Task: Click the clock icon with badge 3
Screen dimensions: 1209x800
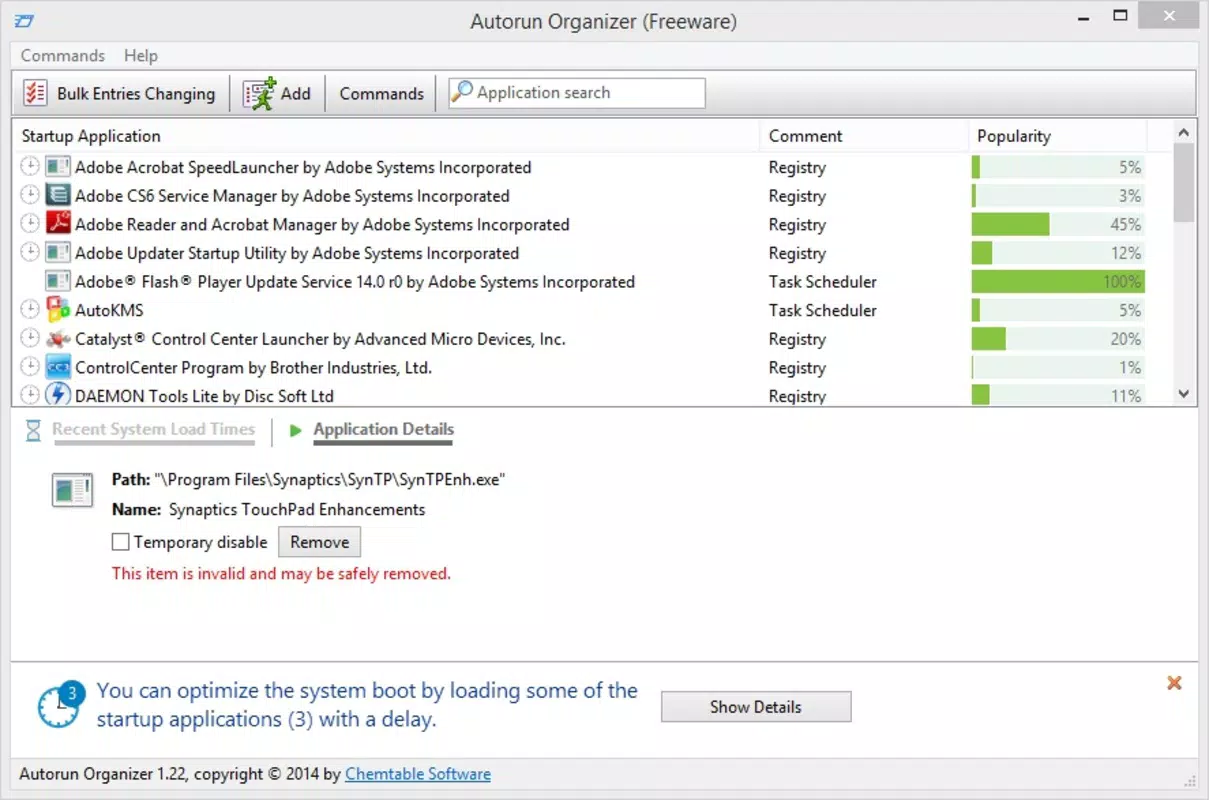Action: pyautogui.click(x=59, y=704)
